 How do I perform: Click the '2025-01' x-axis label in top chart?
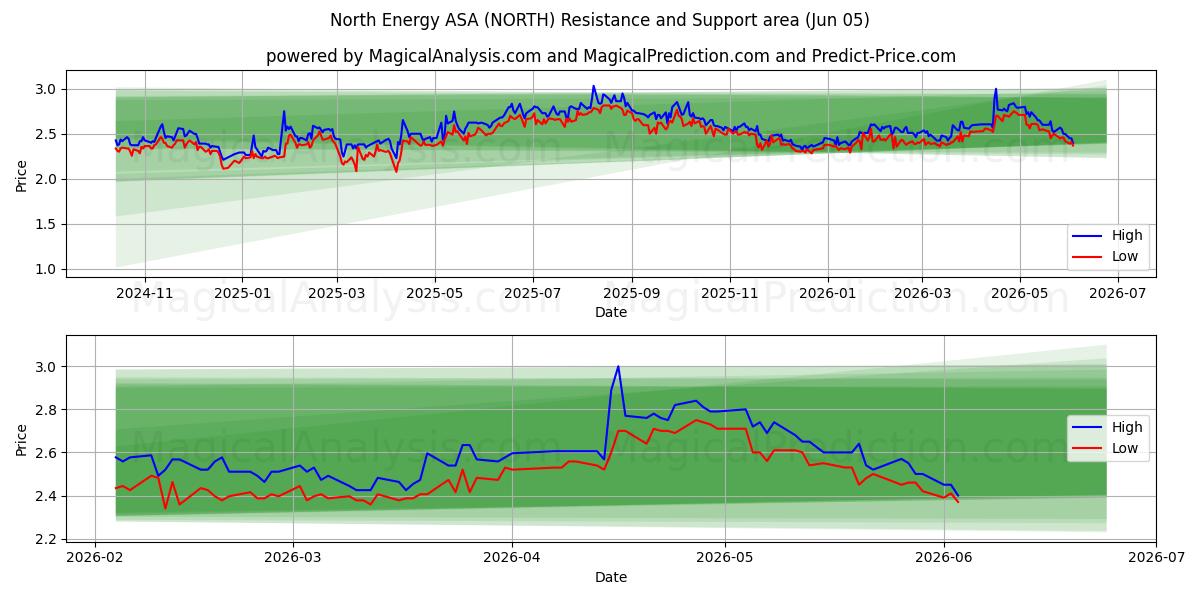243,293
